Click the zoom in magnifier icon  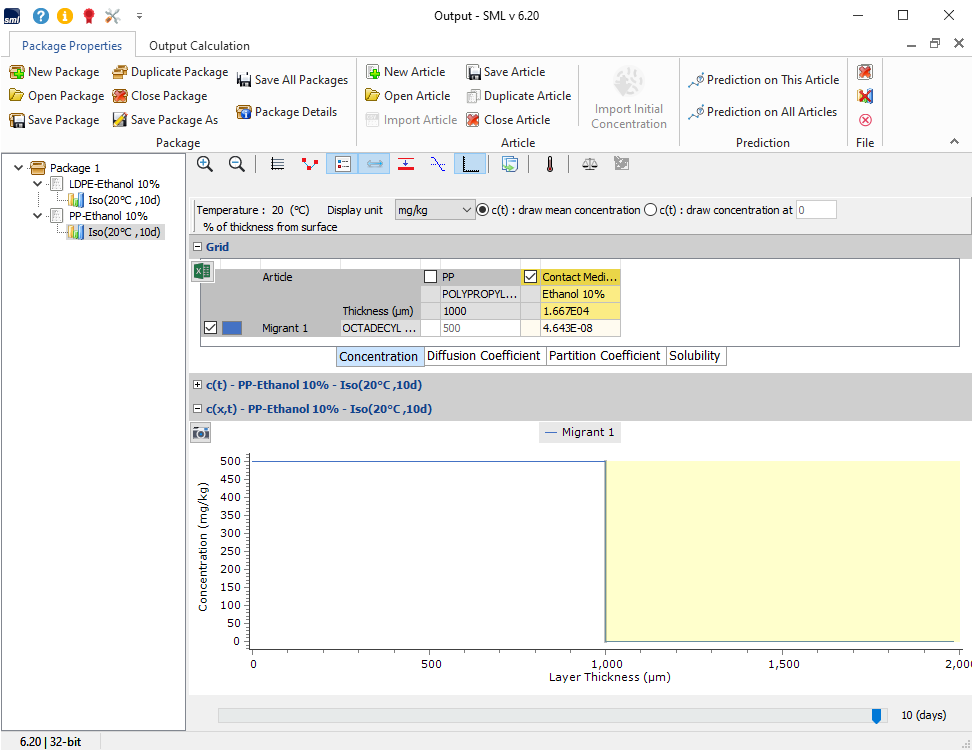click(205, 164)
